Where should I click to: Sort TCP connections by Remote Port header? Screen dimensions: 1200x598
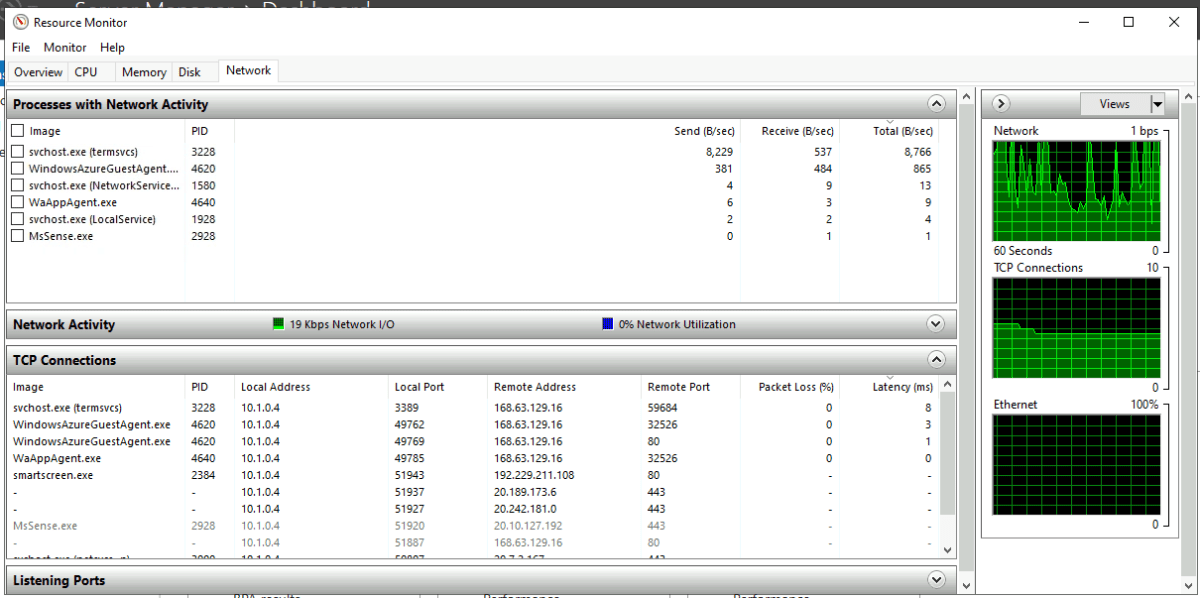click(x=679, y=387)
